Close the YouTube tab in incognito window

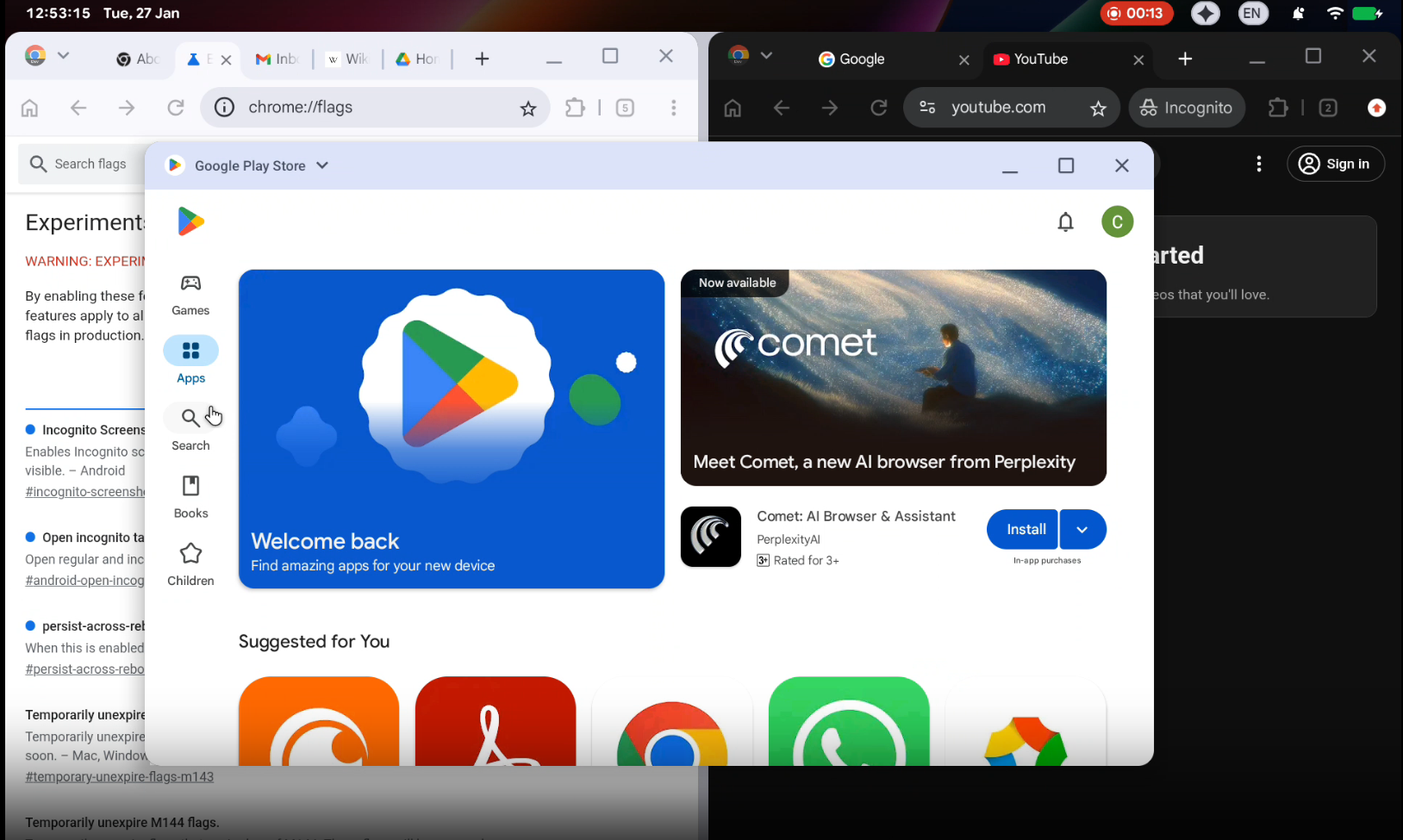coord(1138,59)
